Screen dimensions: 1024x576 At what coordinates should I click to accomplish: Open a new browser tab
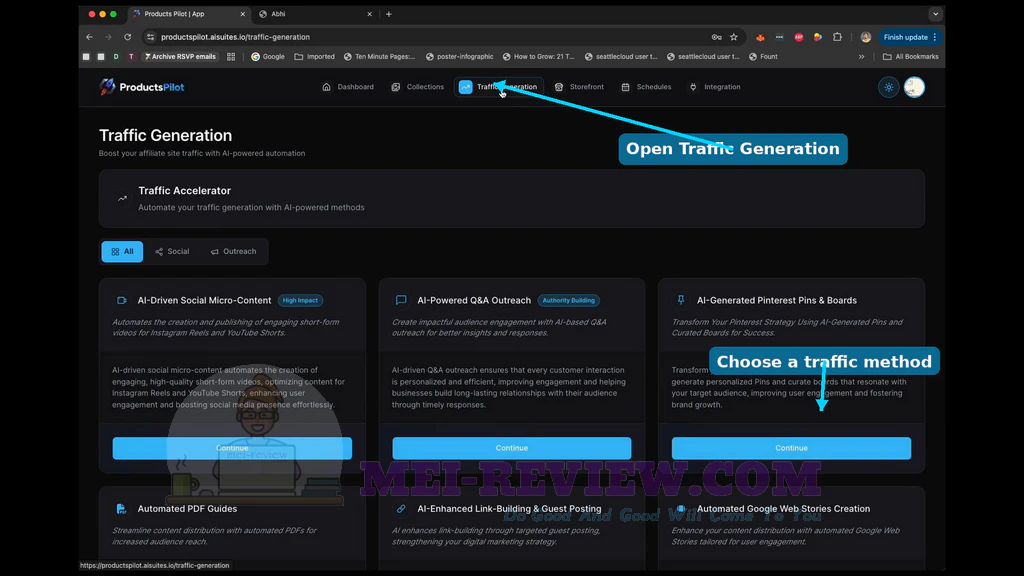[389, 14]
